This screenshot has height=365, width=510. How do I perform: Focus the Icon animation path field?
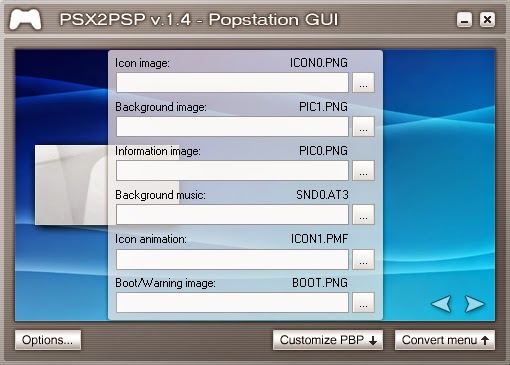(232, 259)
